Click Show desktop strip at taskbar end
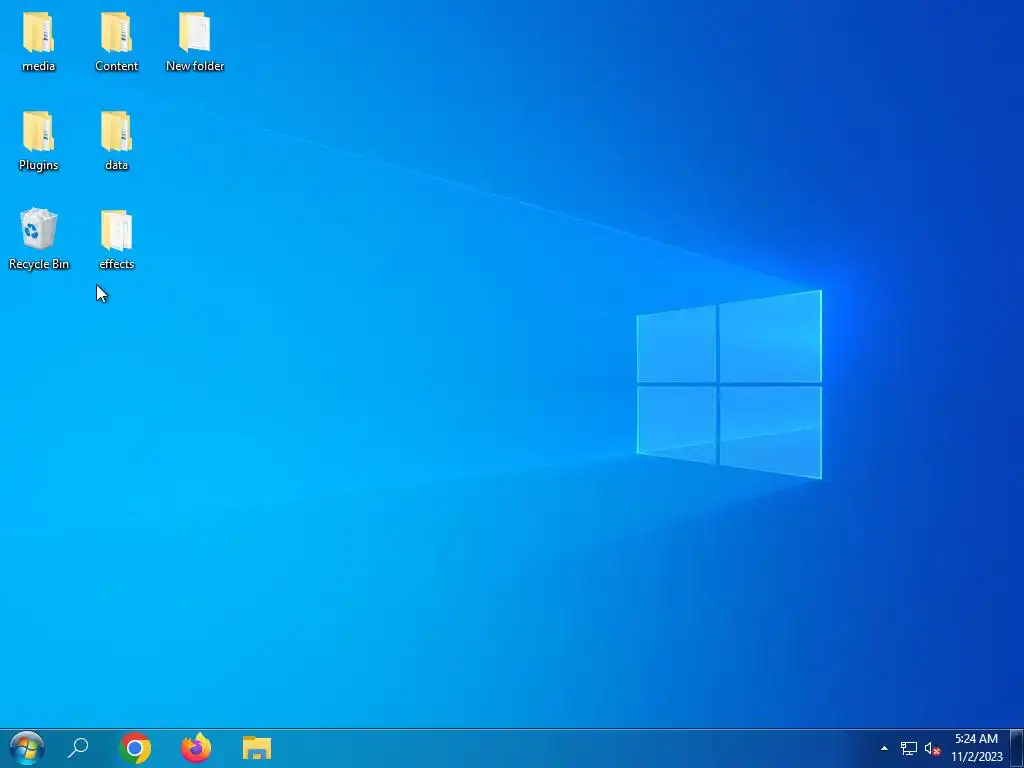1024x768 pixels. 1017,748
